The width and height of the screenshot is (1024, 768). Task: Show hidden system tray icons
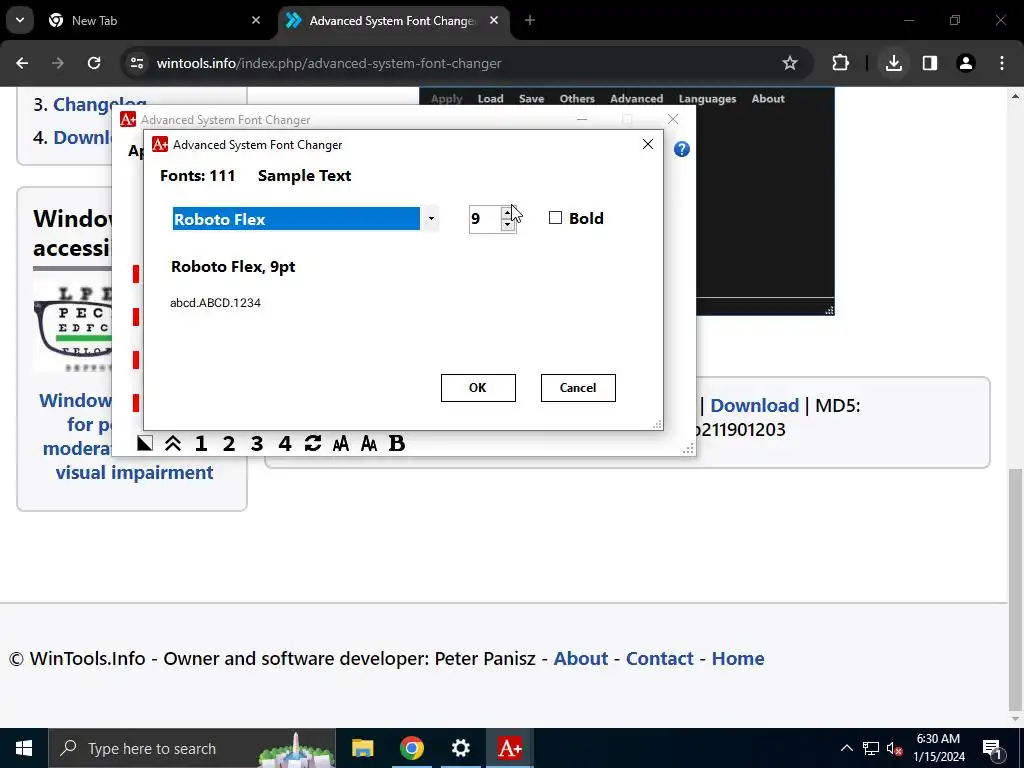846,748
